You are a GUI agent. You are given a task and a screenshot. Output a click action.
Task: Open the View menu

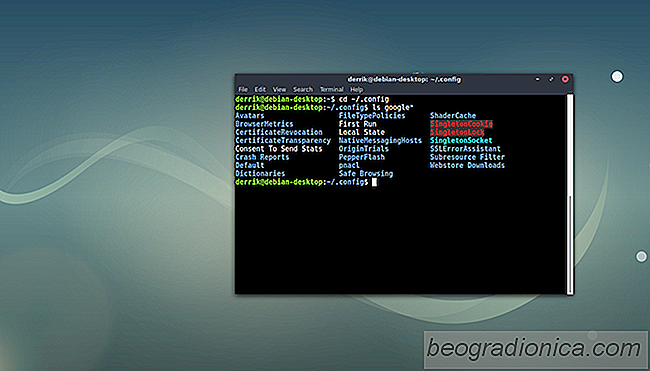(x=279, y=89)
